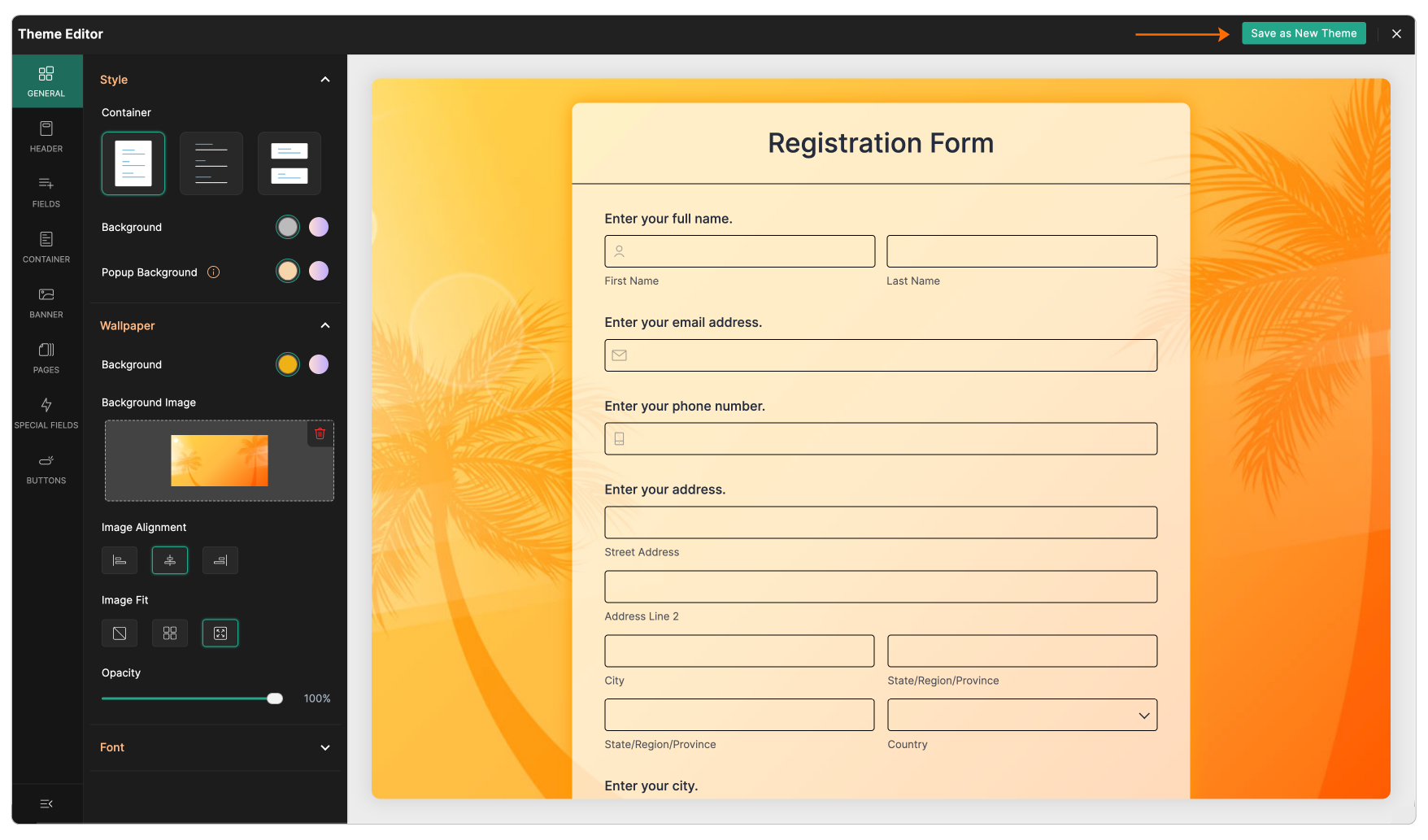Select the tiled image fit option
Image resolution: width=1428 pixels, height=840 pixels.
point(169,633)
